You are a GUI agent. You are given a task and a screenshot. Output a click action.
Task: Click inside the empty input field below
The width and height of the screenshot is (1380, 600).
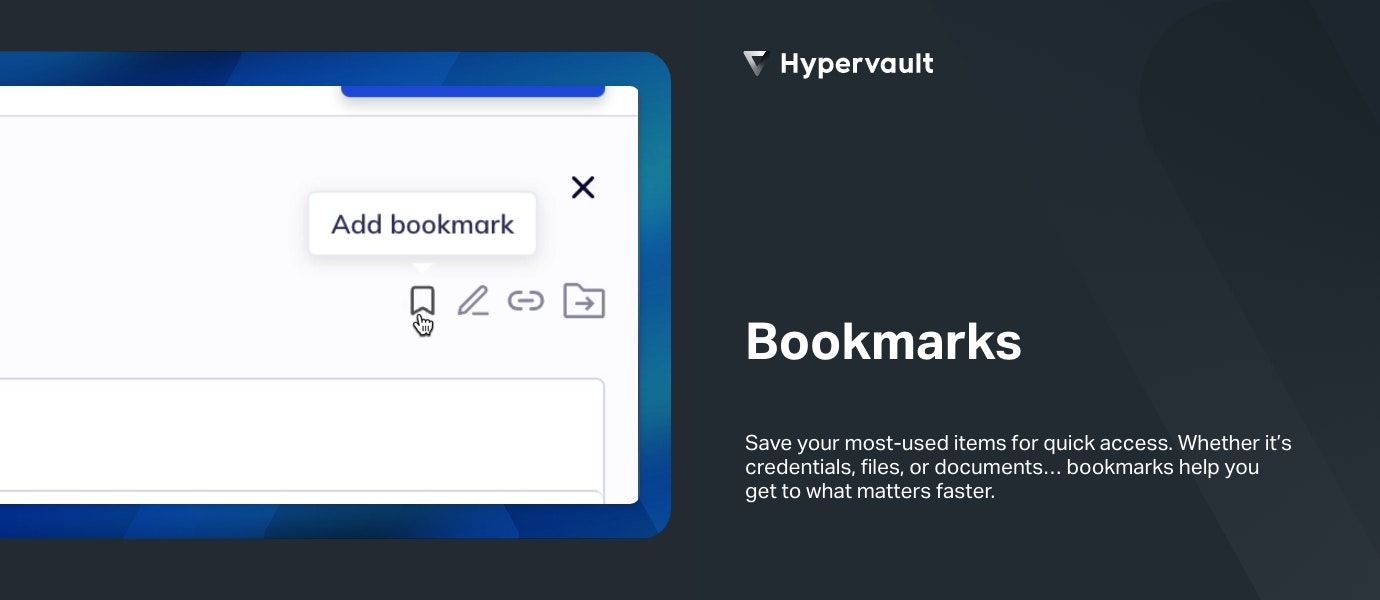(300, 435)
